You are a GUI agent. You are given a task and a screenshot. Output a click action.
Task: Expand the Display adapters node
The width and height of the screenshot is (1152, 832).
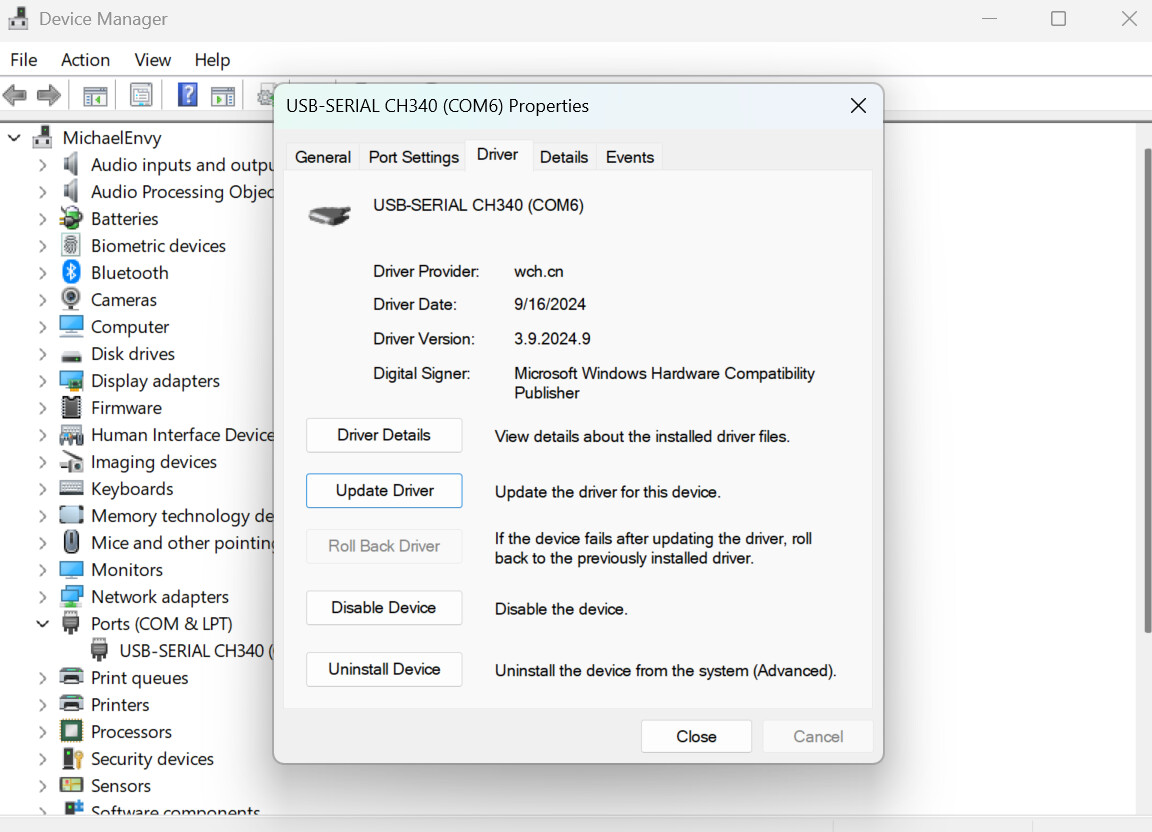(x=42, y=380)
